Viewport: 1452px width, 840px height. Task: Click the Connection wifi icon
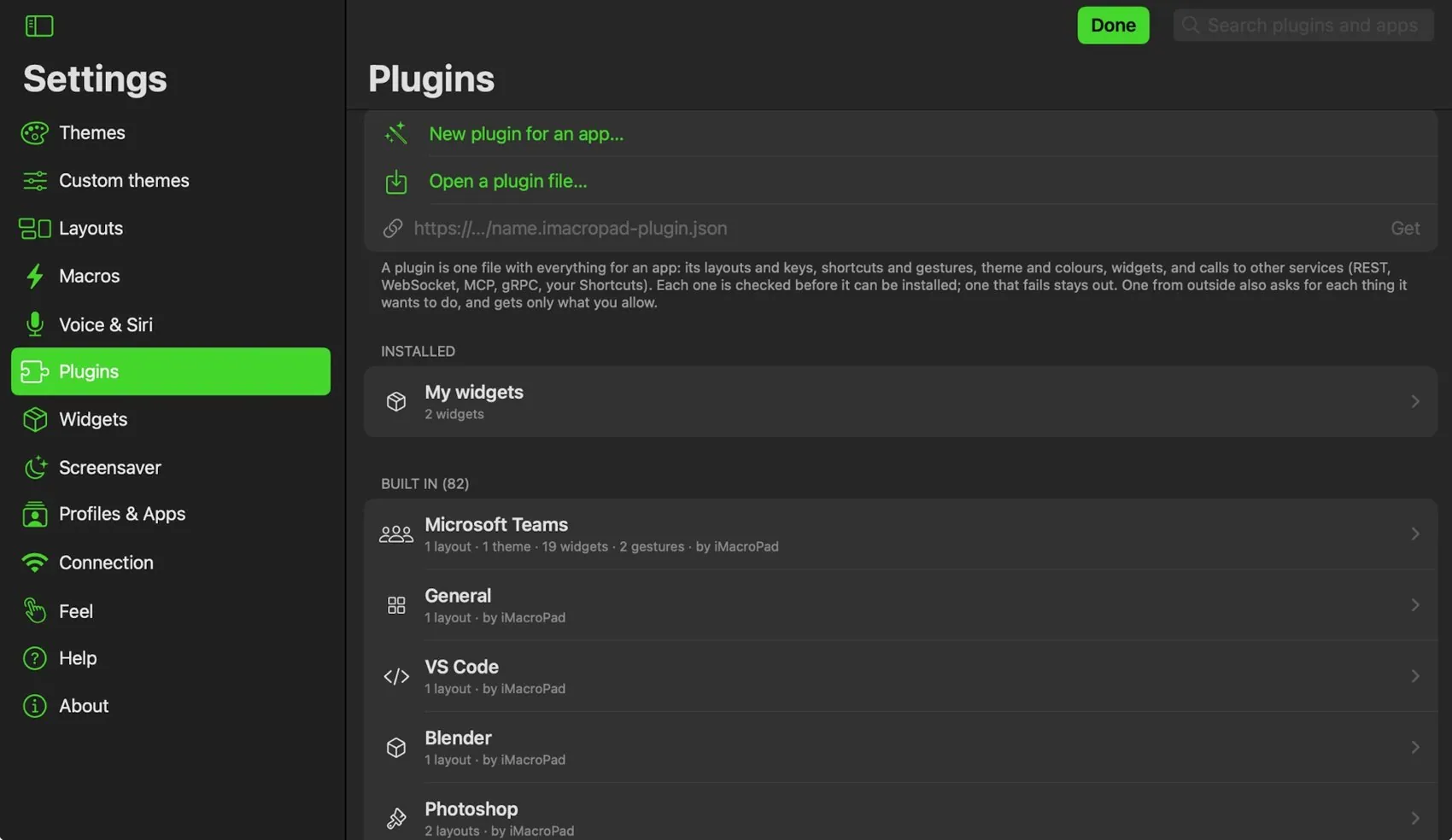click(34, 563)
